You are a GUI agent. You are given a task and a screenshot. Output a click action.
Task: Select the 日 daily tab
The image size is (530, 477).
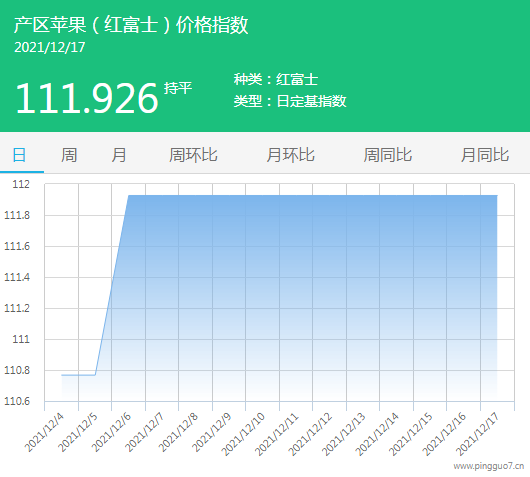coord(19,155)
